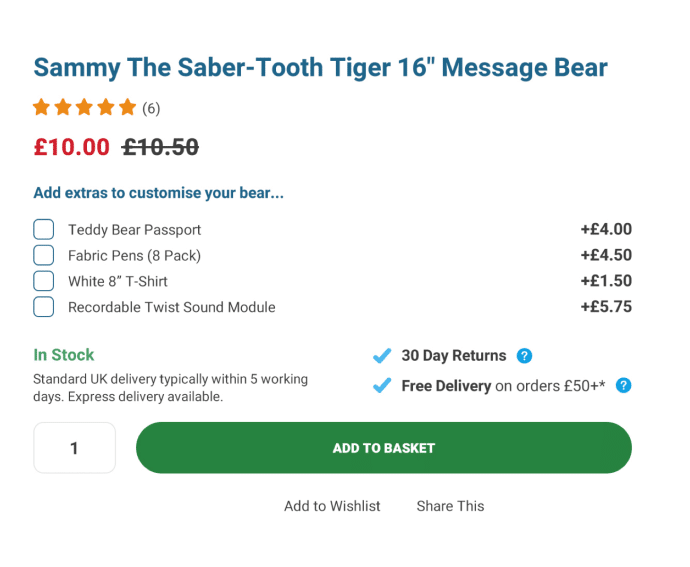Click the Recordable Twist Sound Module label
Screen dimensions: 690x567
pos(172,307)
